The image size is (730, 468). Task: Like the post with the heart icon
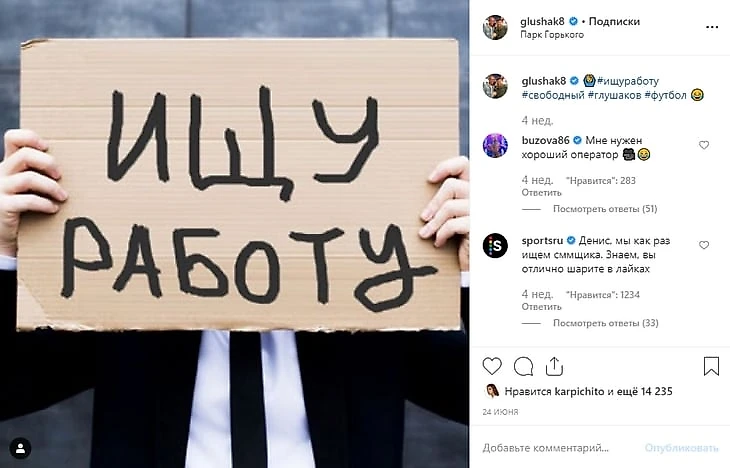(492, 366)
